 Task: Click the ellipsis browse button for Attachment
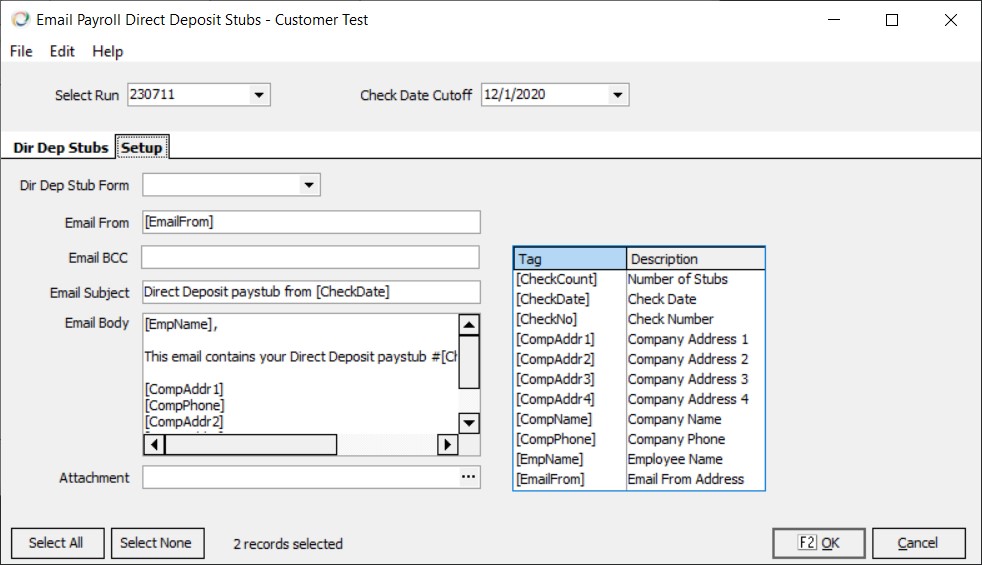[468, 478]
